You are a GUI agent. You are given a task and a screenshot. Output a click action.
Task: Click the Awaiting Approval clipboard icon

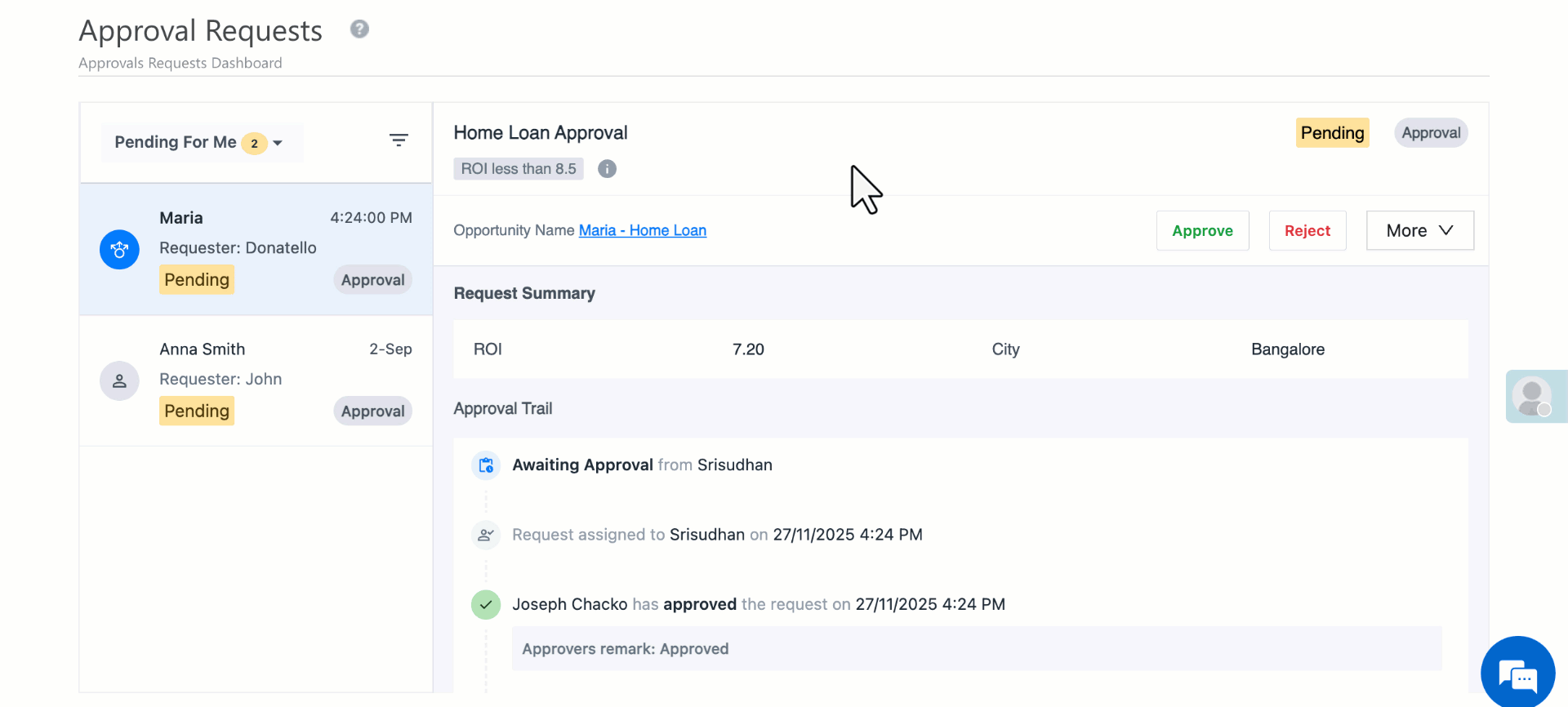pos(486,465)
